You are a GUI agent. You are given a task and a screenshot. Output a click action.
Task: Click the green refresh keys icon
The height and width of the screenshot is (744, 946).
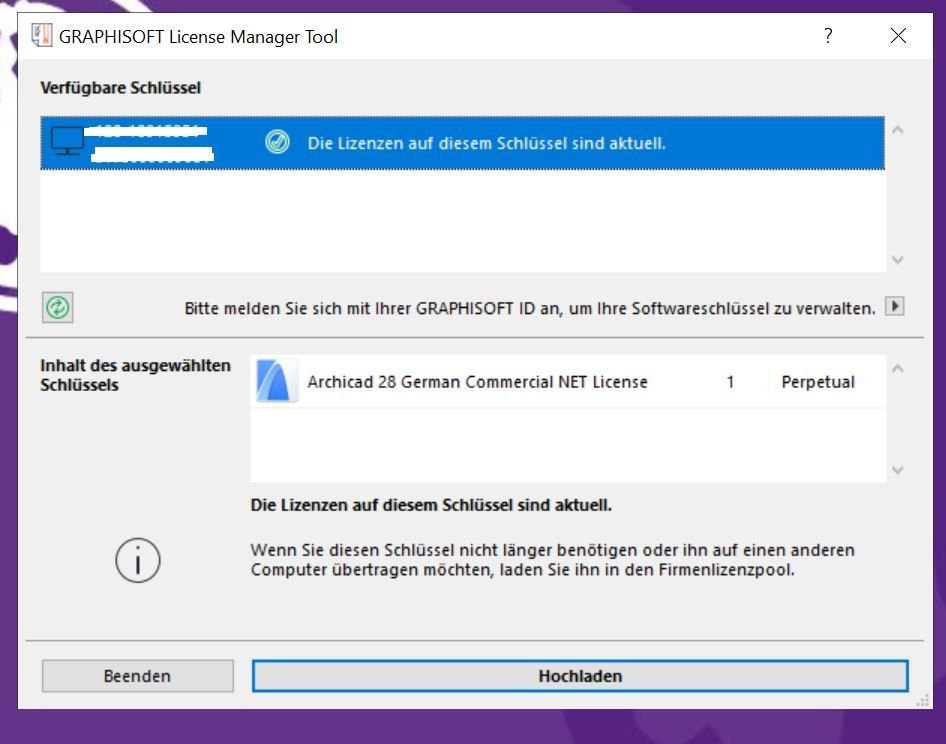pos(58,308)
